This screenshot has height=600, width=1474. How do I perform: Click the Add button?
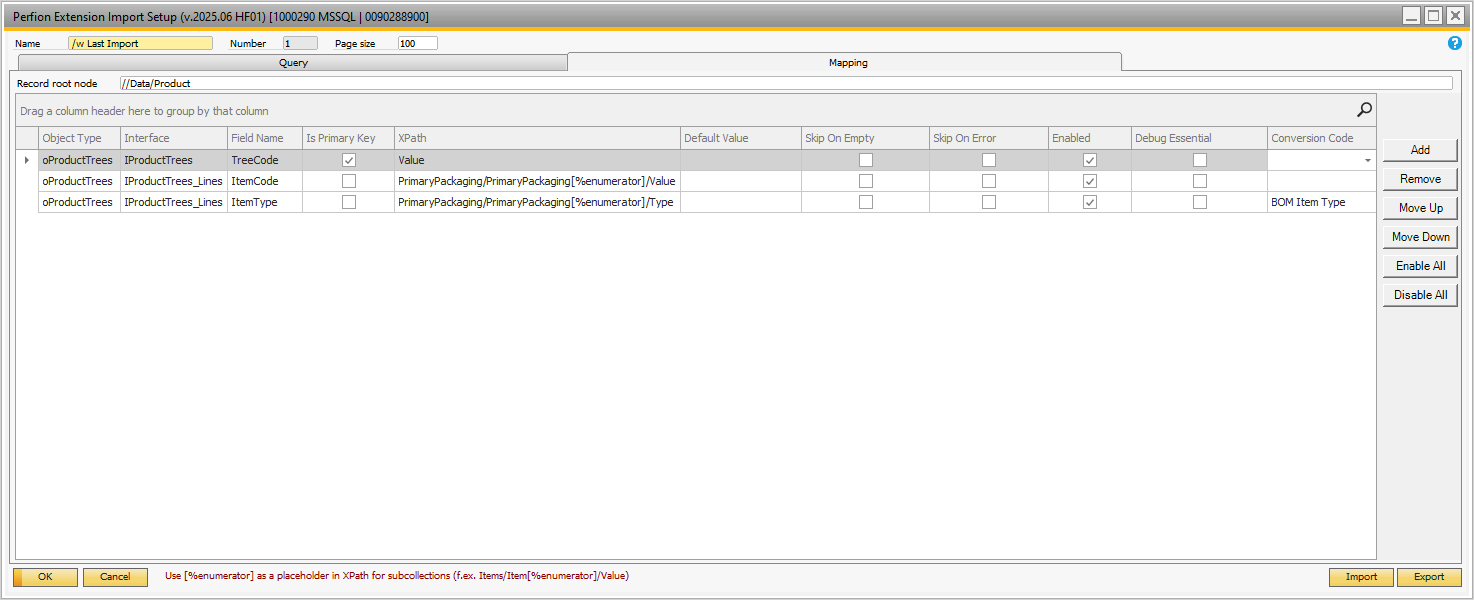[x=1420, y=150]
